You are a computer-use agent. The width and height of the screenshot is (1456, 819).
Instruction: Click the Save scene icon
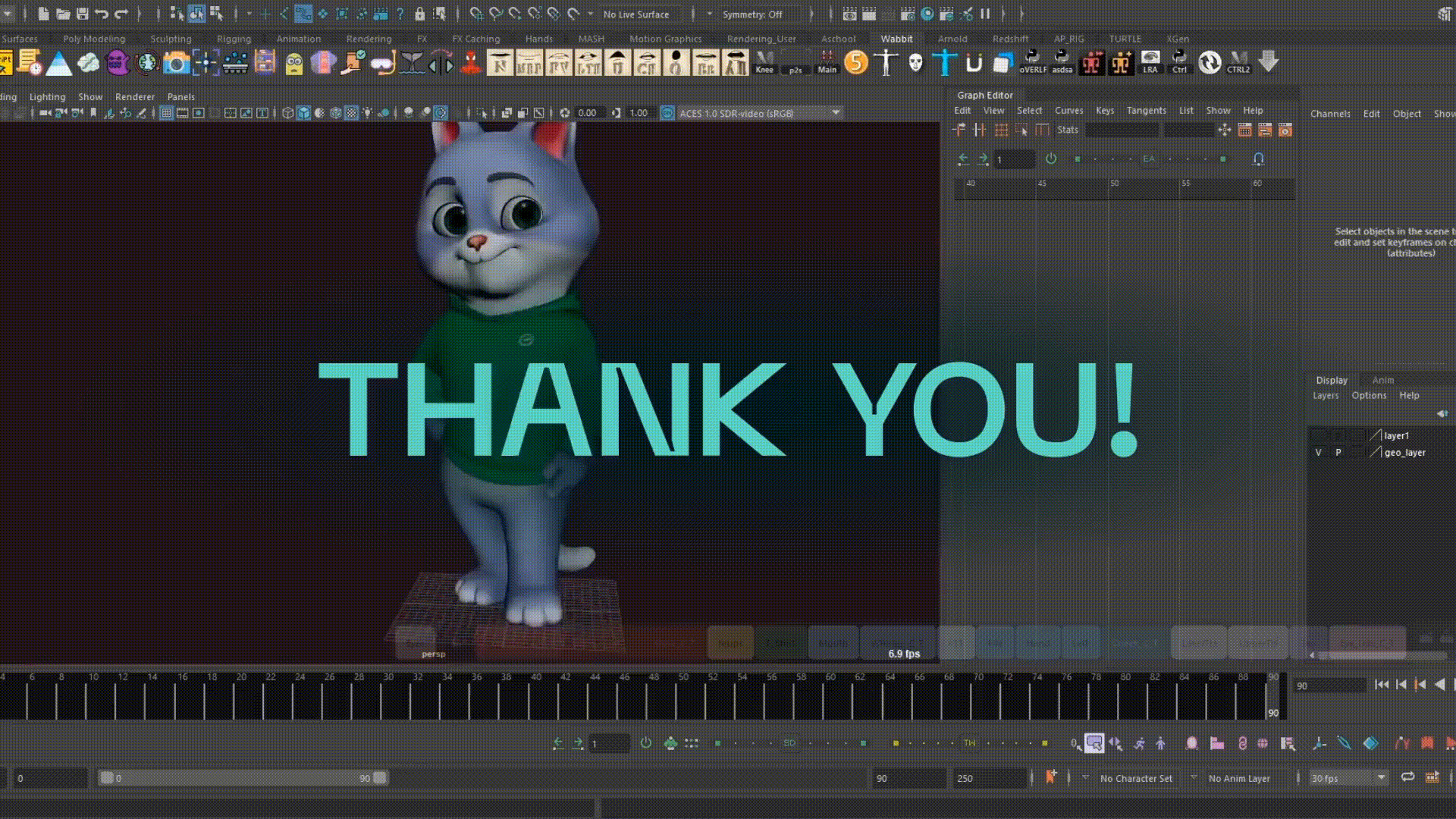(x=83, y=14)
